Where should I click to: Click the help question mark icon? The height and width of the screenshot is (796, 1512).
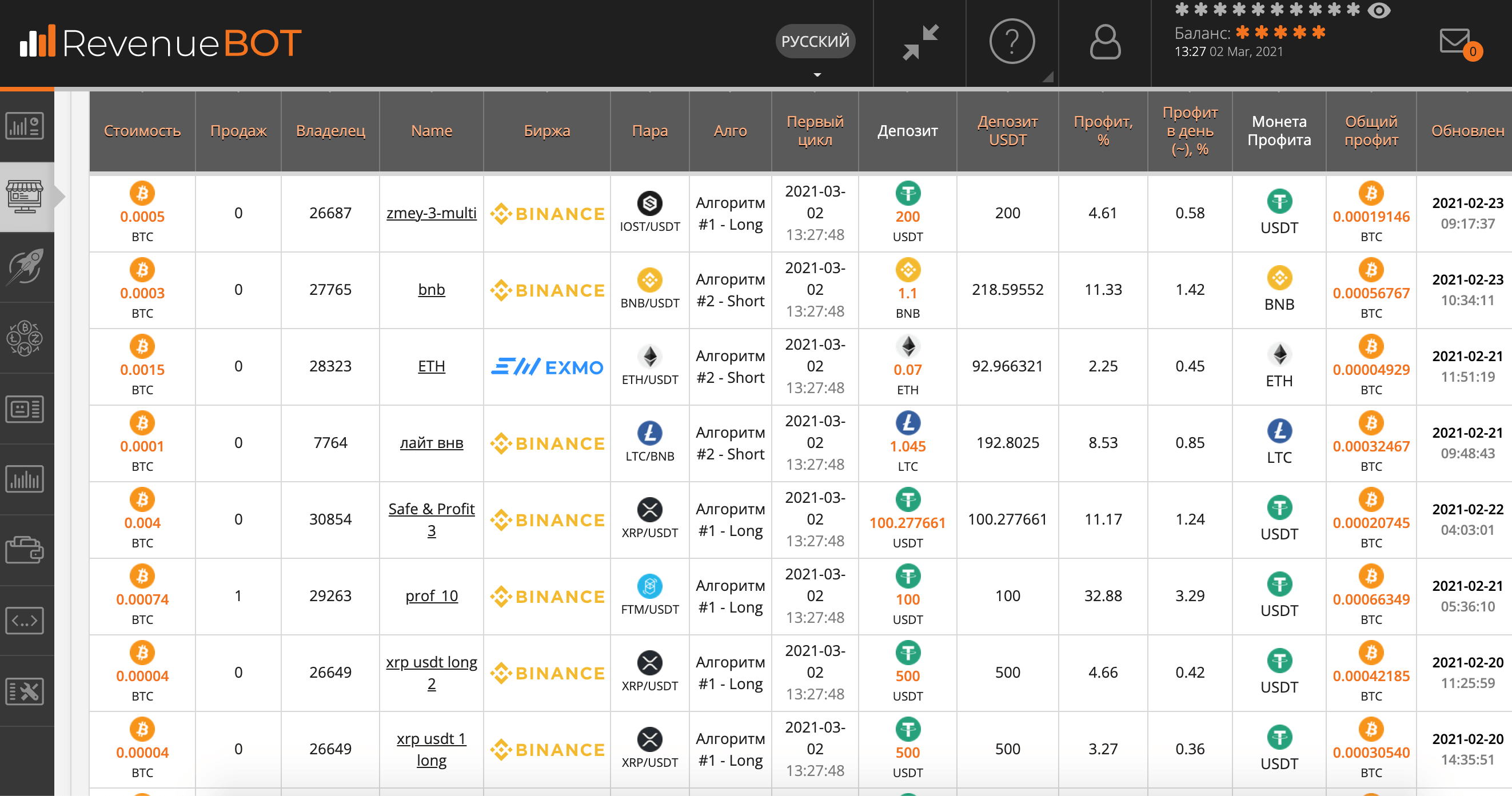click(x=1011, y=42)
